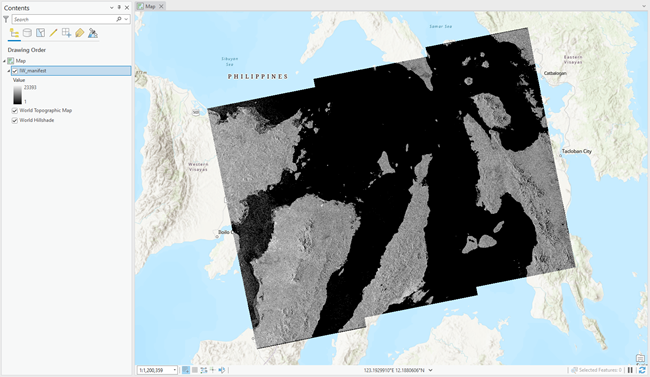Screen dimensions: 650x377
Task: Open List By Perspective Imagery icon
Action: click(x=93, y=33)
